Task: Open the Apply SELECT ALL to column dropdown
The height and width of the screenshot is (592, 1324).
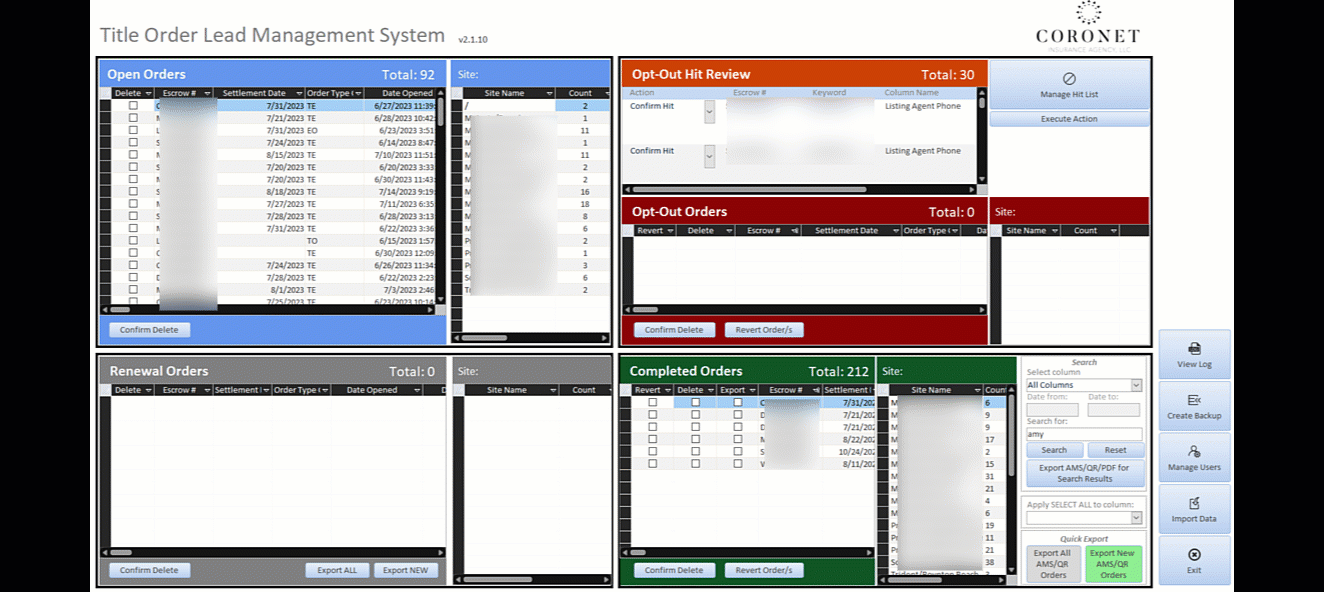Action: (1136, 518)
